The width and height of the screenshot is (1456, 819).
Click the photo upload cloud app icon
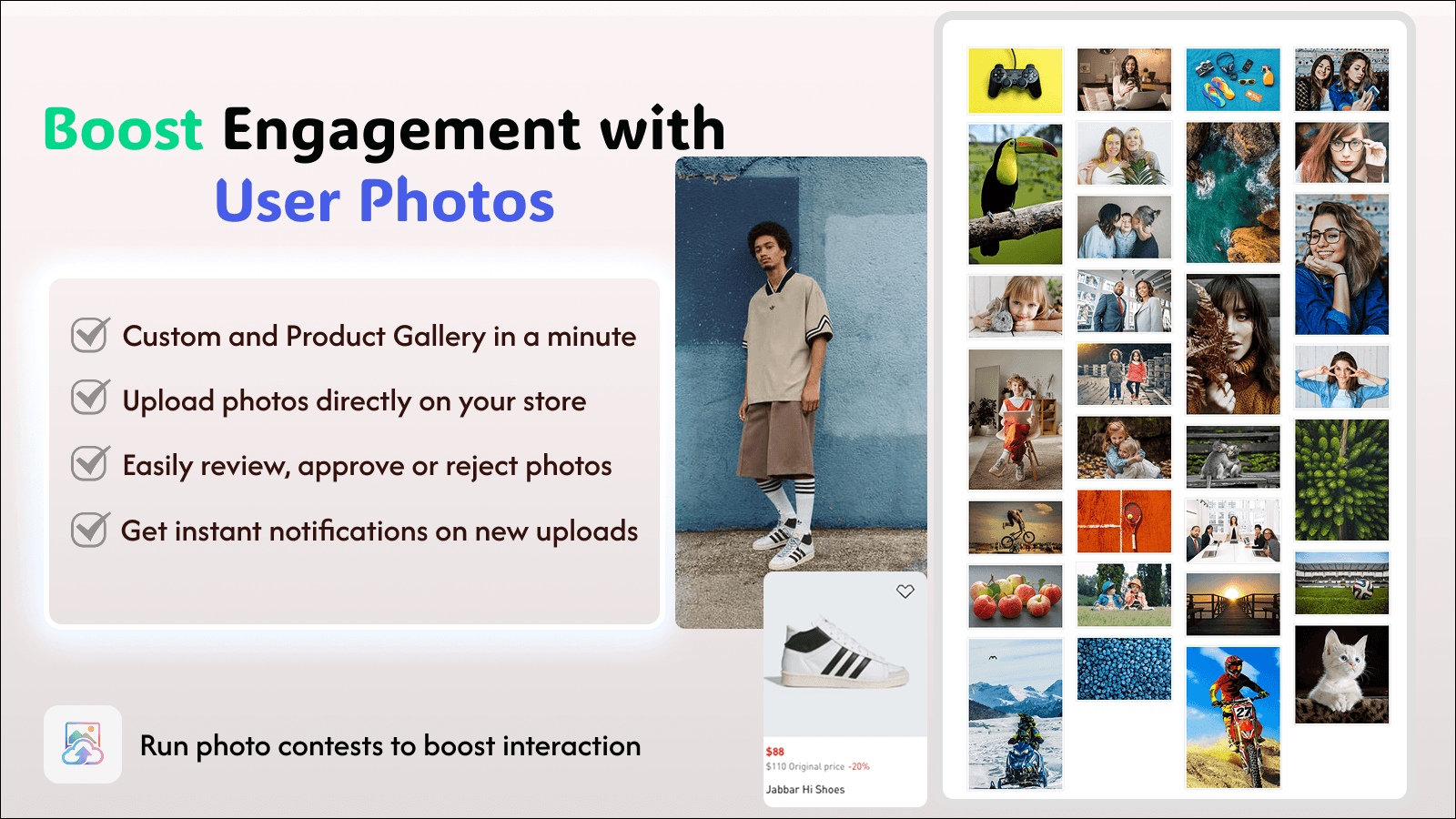(83, 744)
